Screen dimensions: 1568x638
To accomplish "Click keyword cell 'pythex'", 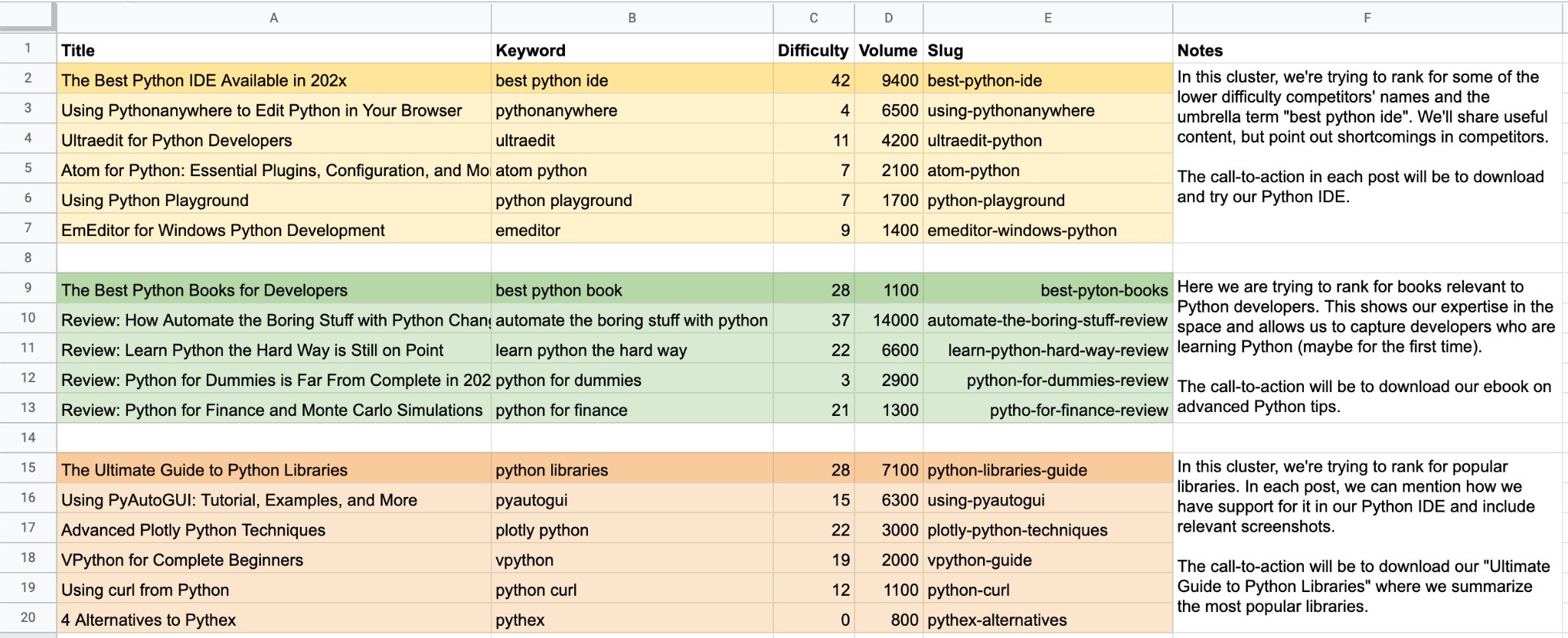I will [x=632, y=618].
